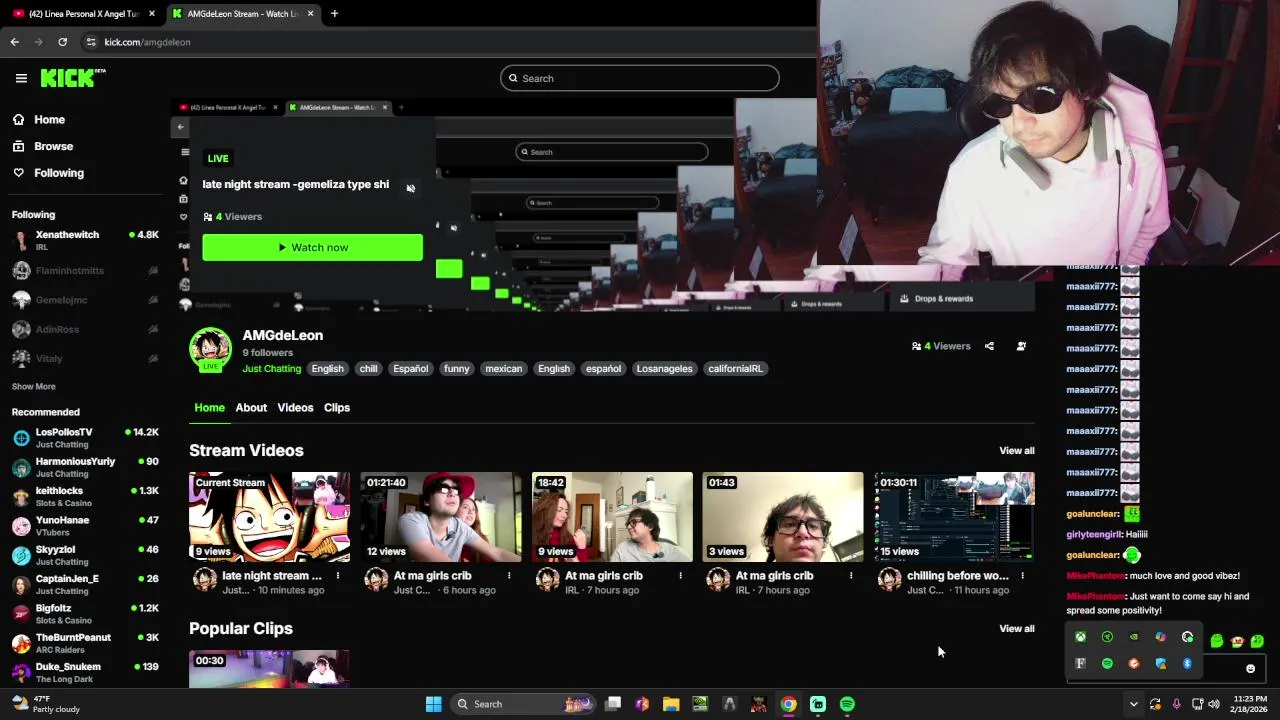The image size is (1280, 720).
Task: Open Xenathewitch in Following list
Action: click(x=85, y=240)
